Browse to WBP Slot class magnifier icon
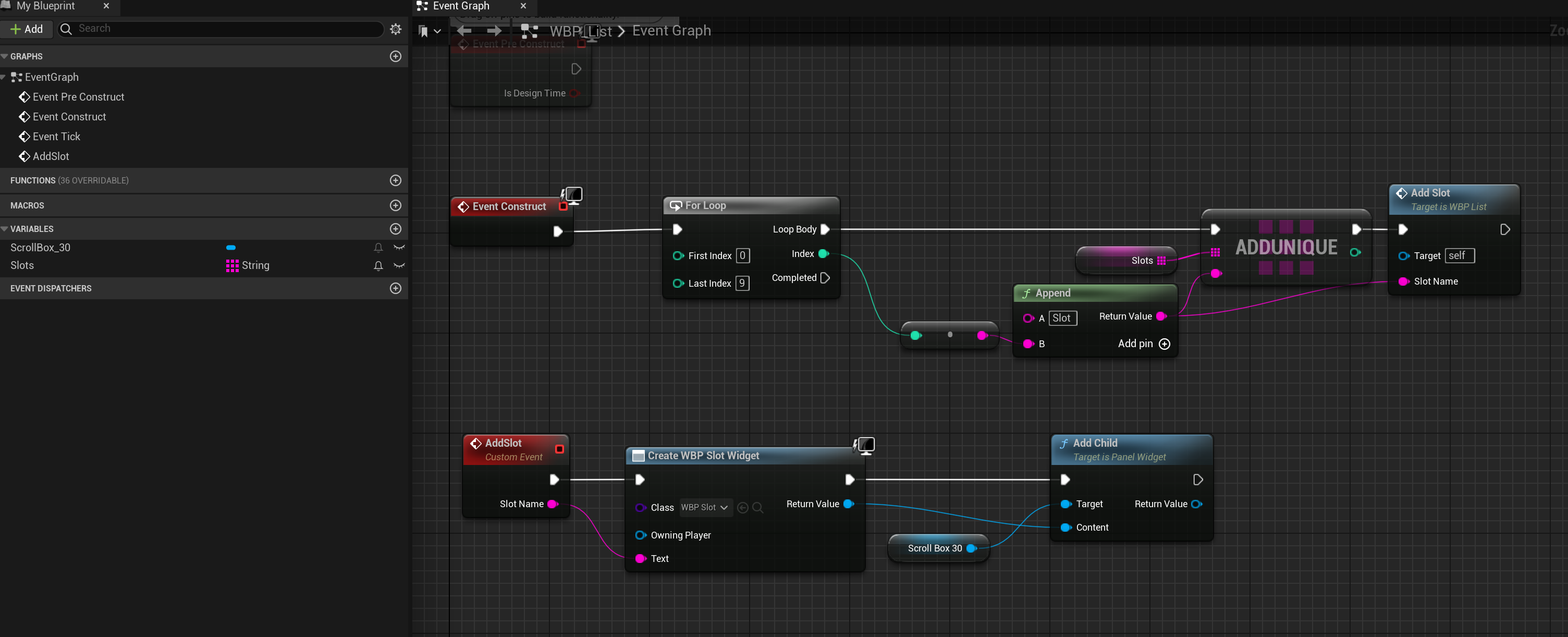Screen dimensions: 1568x637 coord(758,507)
